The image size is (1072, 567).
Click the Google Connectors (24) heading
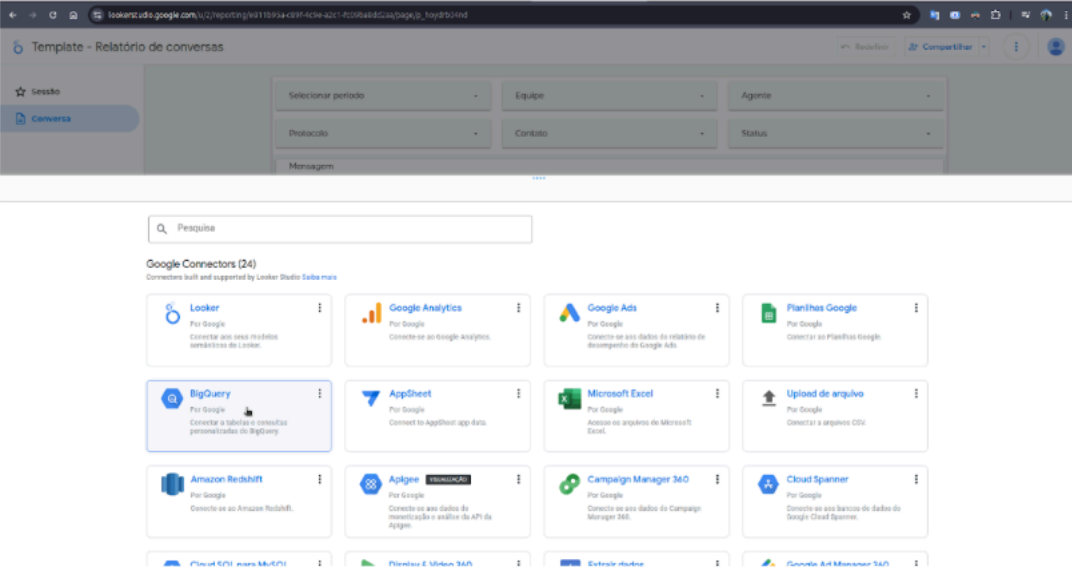(x=201, y=263)
